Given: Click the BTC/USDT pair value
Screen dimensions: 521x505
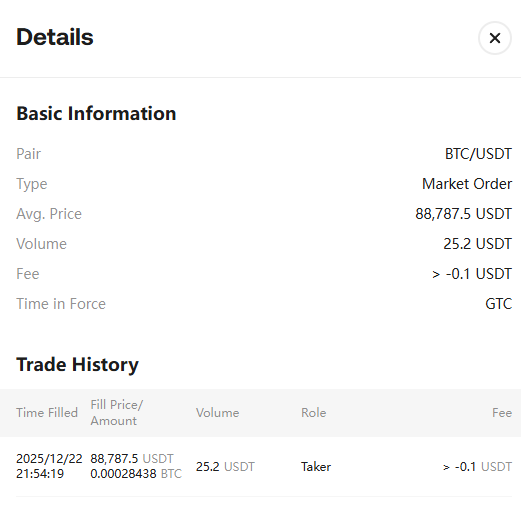Looking at the screenshot, I should pos(478,154).
